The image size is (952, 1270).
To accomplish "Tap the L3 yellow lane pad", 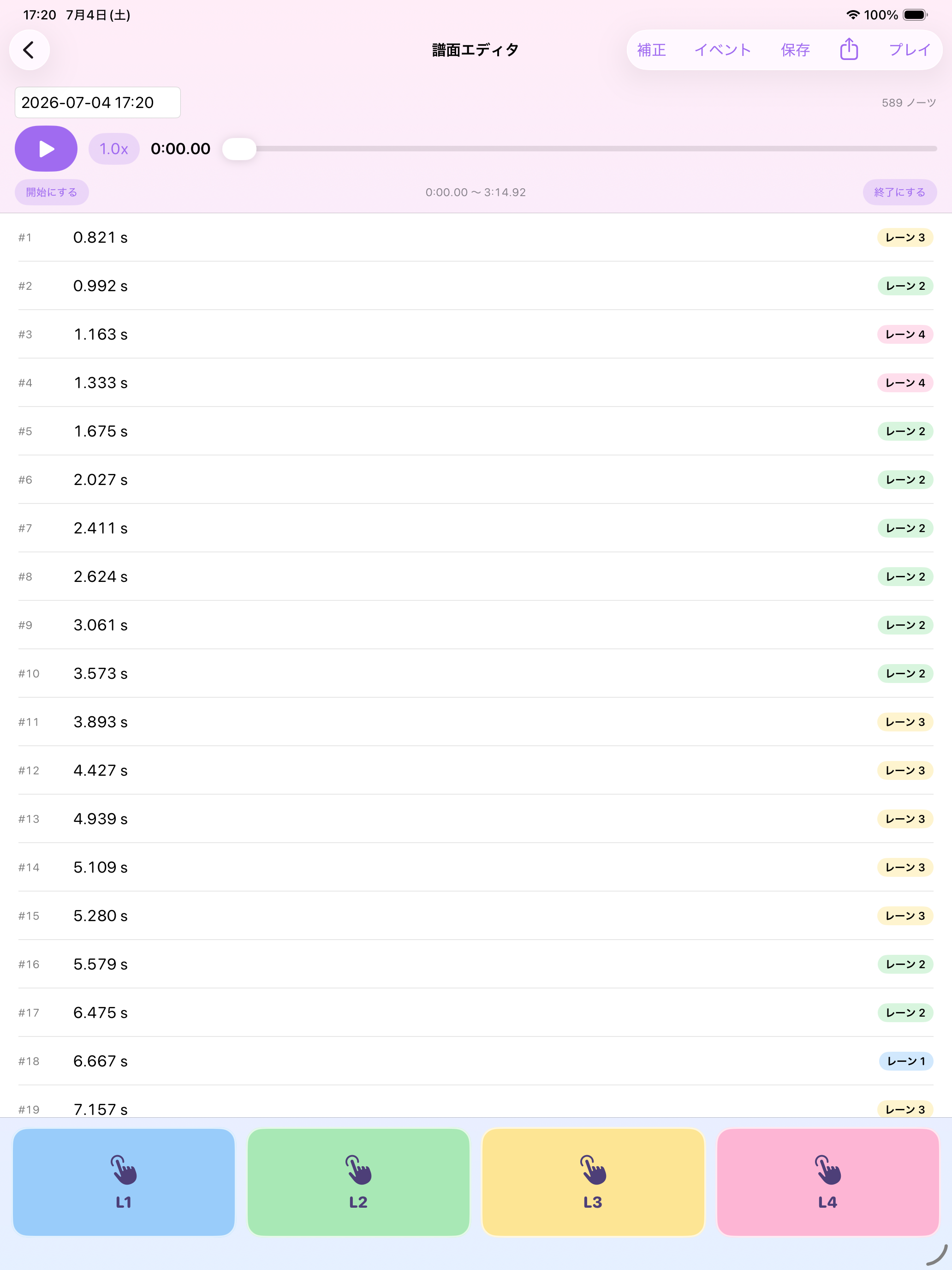I will tap(593, 1181).
